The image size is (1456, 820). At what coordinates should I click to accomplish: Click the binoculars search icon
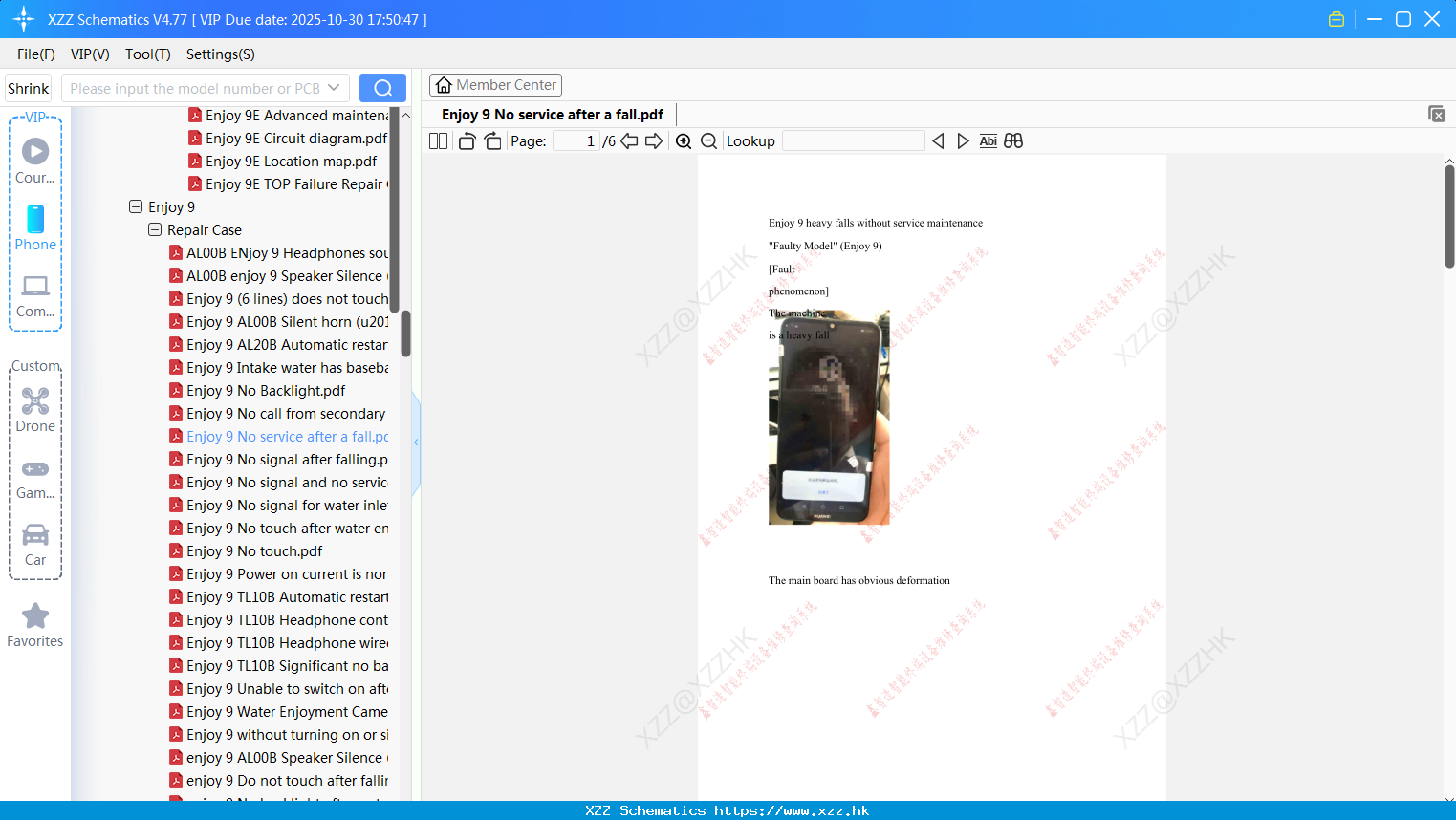coord(1013,140)
